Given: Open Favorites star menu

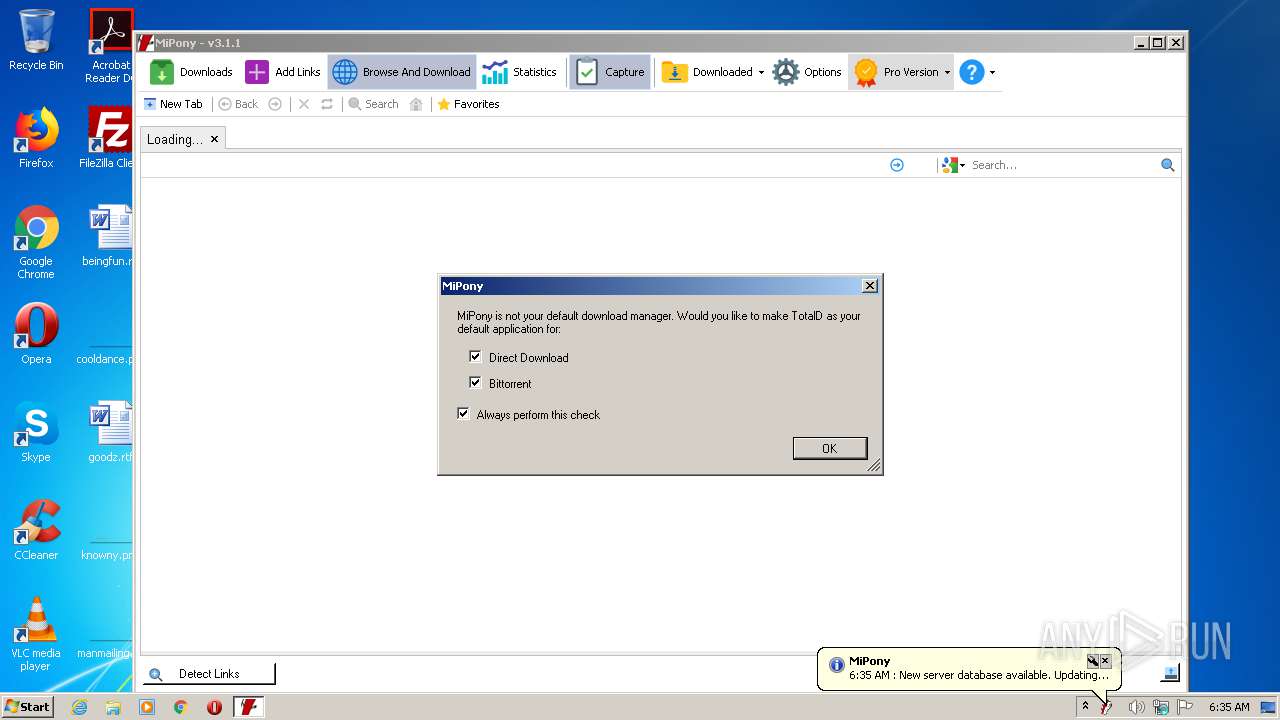Looking at the screenshot, I should coord(468,104).
